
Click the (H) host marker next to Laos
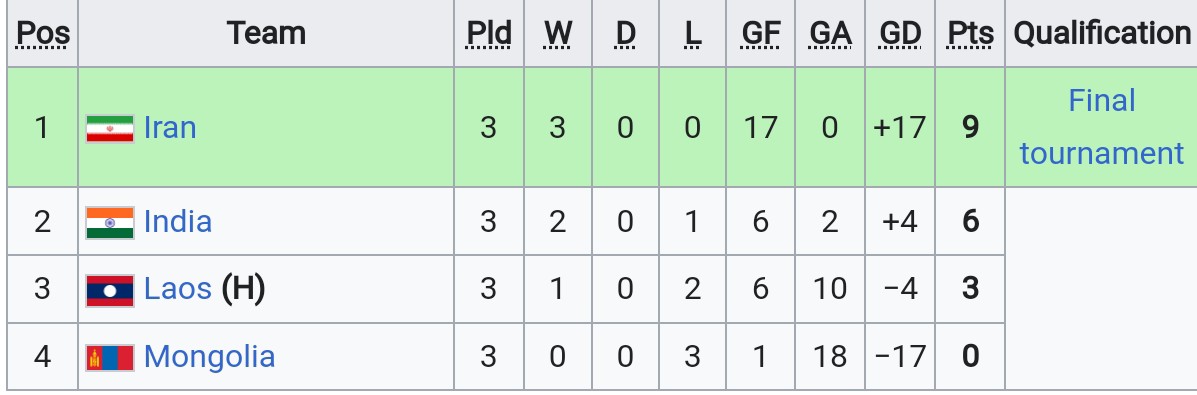pyautogui.click(x=243, y=289)
